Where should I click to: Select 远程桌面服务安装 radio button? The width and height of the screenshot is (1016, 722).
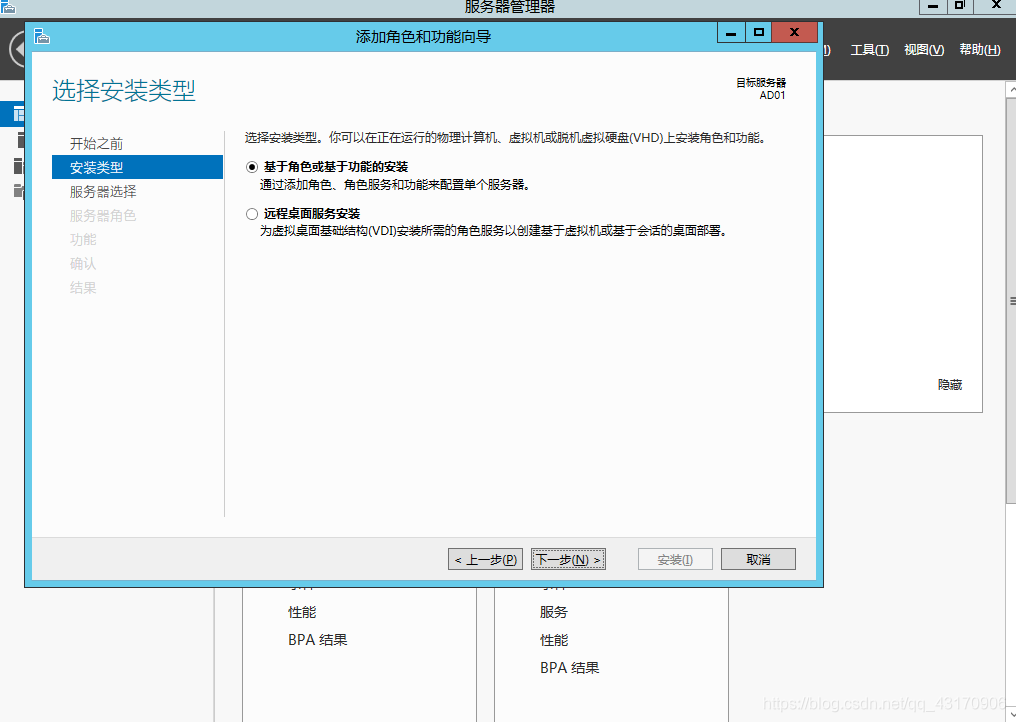[252, 214]
